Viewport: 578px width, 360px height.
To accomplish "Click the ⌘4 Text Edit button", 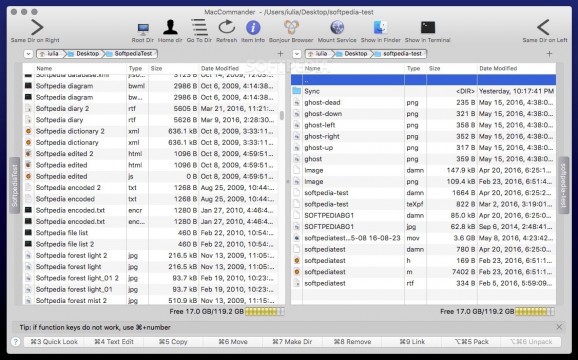I will tap(114, 342).
